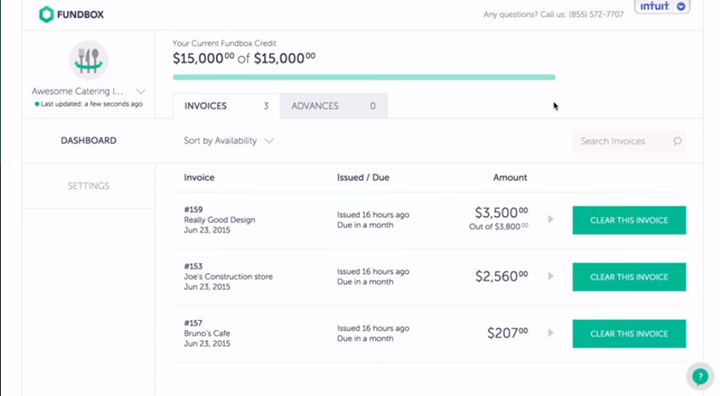Viewport: 720px width, 396px height.
Task: Expand invoice #159 details arrow
Action: [x=551, y=220]
